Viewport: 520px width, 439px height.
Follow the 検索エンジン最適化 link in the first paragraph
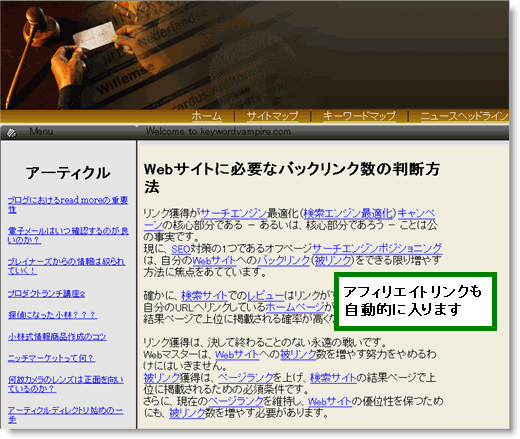click(348, 213)
